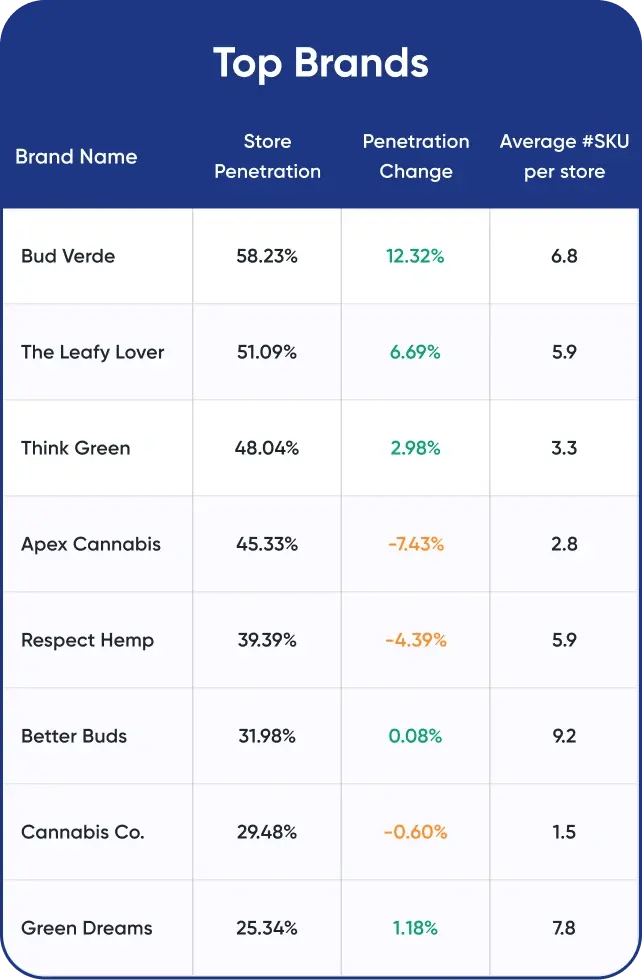Open the Respect Hemp brand entry

[87, 640]
